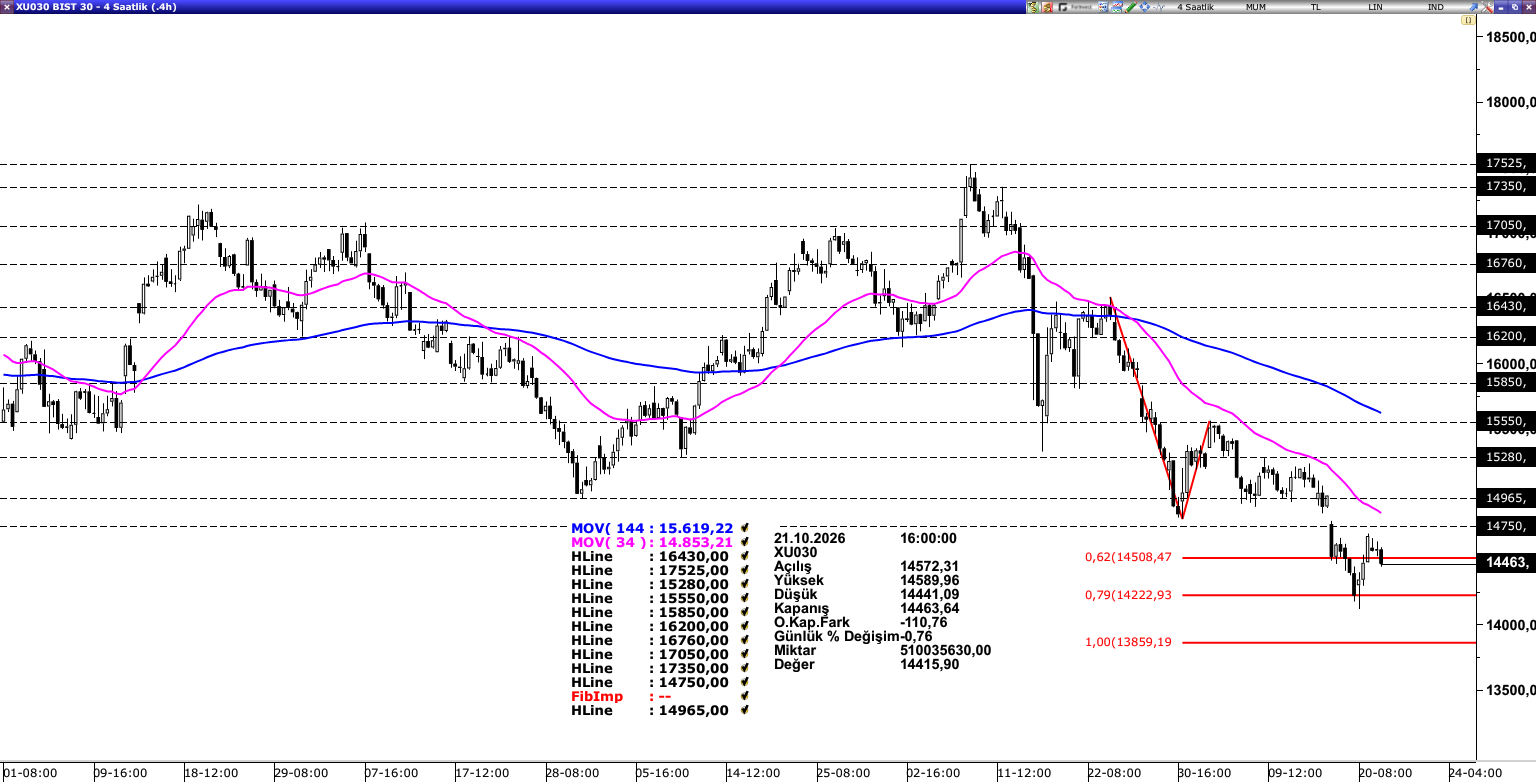Click the MOV( 144 : 15.619,22 legend label

pyautogui.click(x=652, y=528)
